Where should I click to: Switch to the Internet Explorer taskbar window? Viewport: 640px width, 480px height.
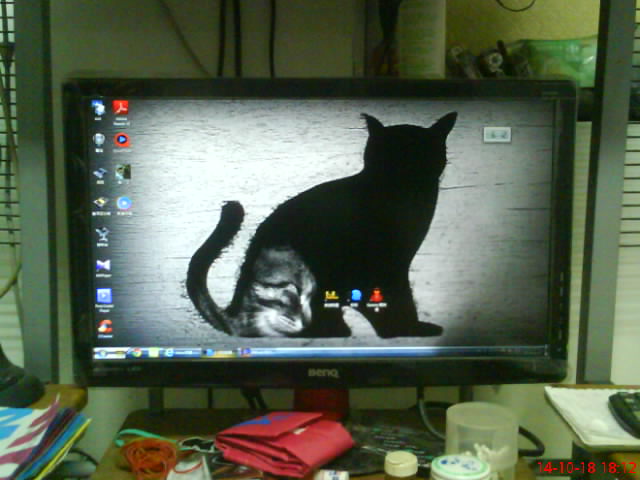[x=183, y=353]
